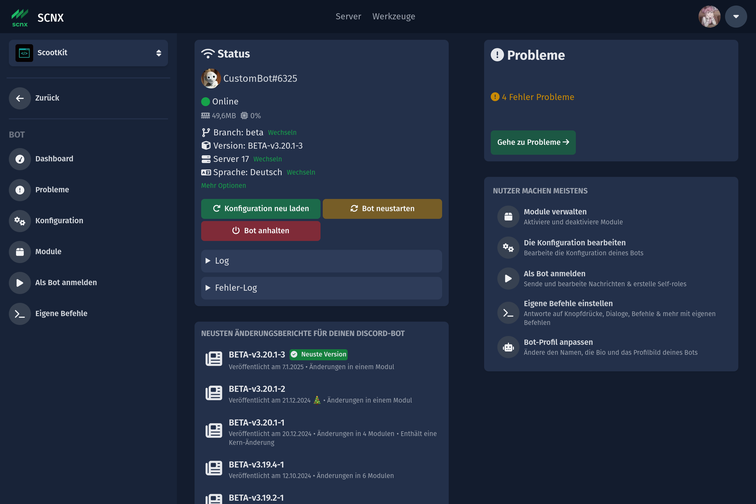Open the Server menu in top navigation
The height and width of the screenshot is (504, 756).
pos(348,17)
